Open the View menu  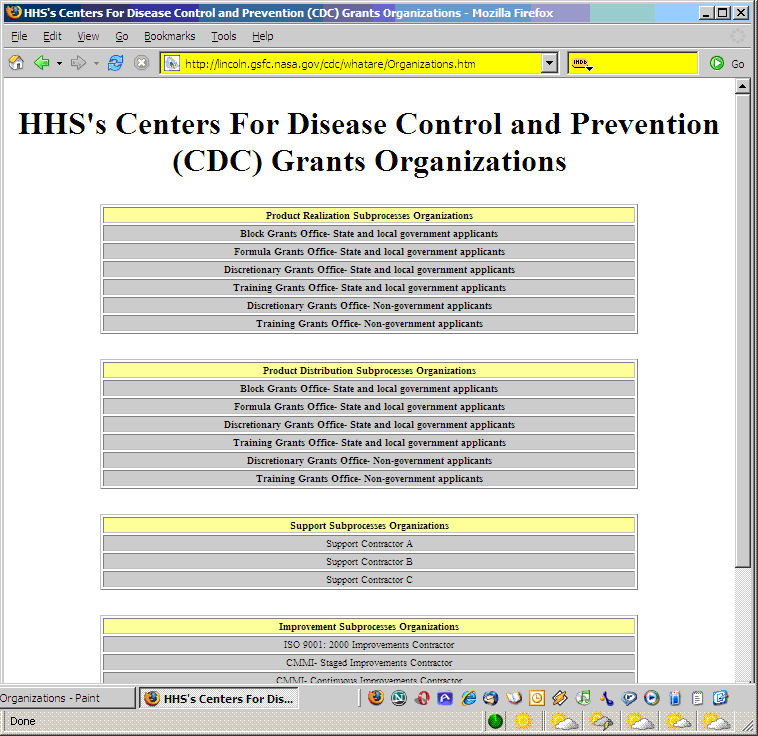[x=88, y=36]
